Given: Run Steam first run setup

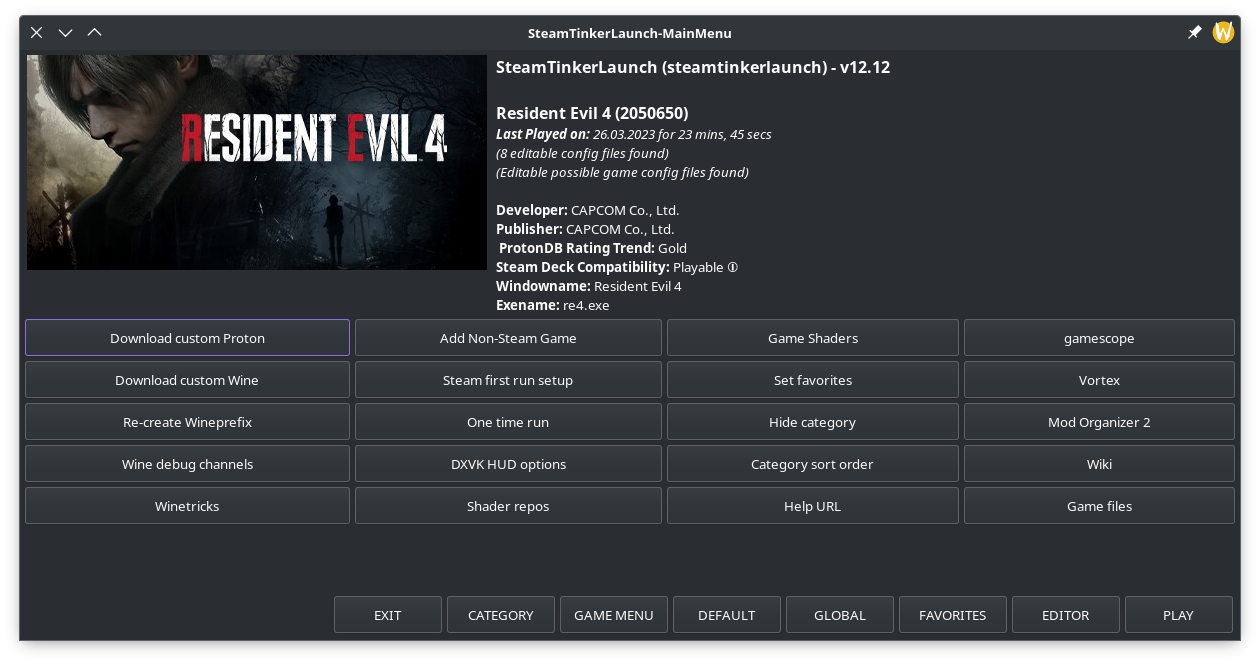Looking at the screenshot, I should click(x=508, y=380).
